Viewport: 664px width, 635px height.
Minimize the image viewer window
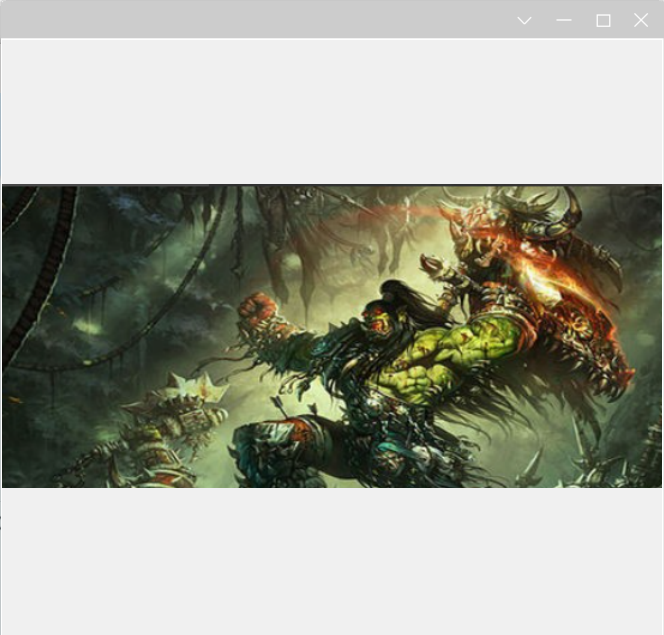[x=564, y=20]
